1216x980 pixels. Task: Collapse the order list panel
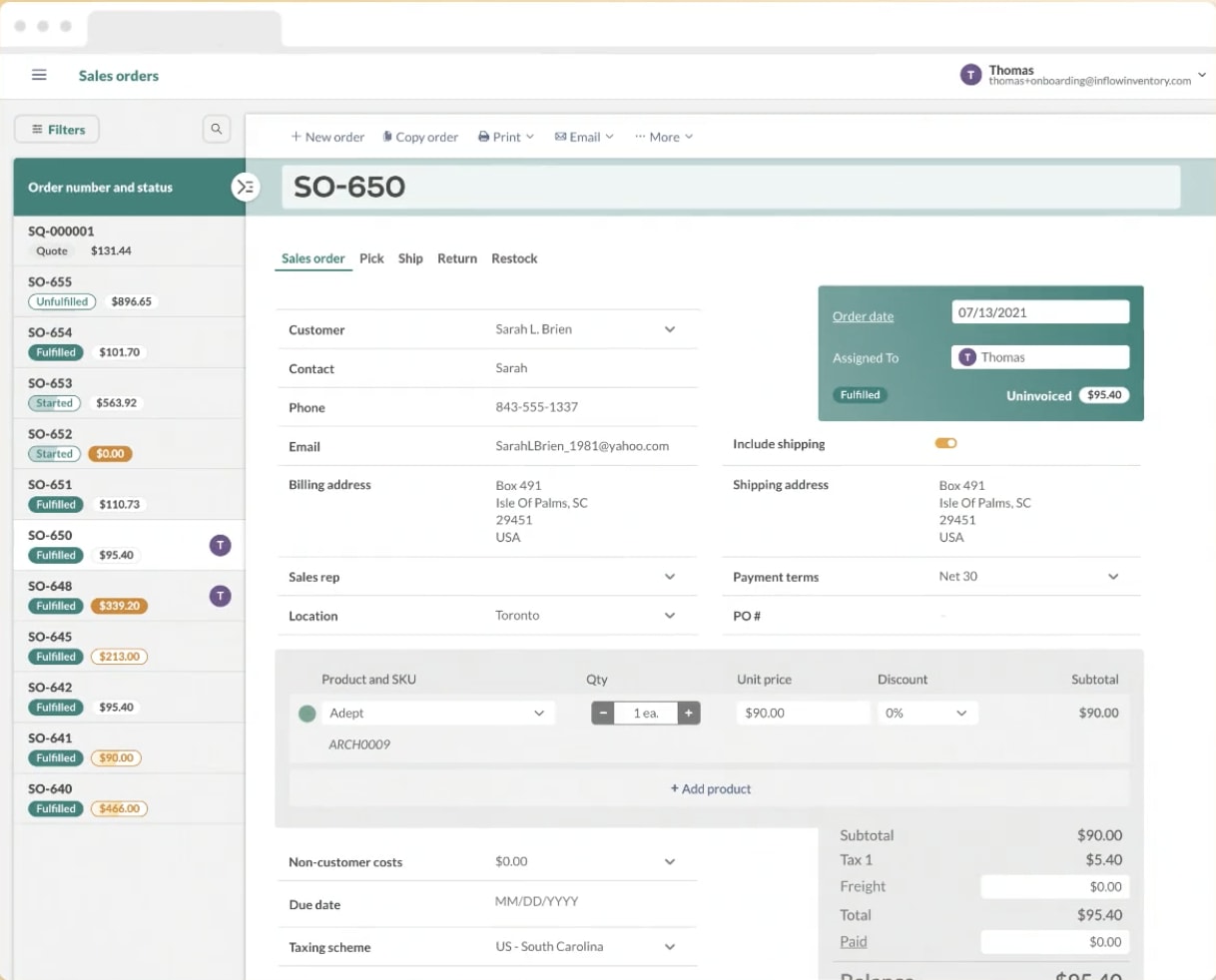245,186
